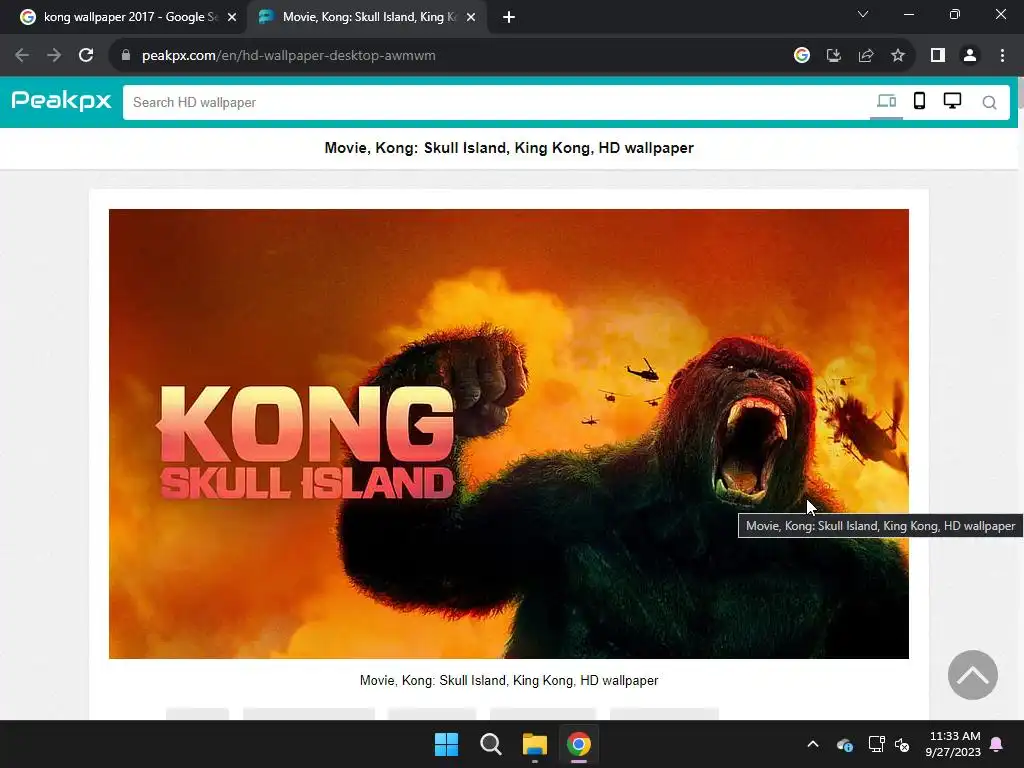Click the network display tray icon
The width and height of the screenshot is (1024, 768).
pyautogui.click(x=876, y=744)
